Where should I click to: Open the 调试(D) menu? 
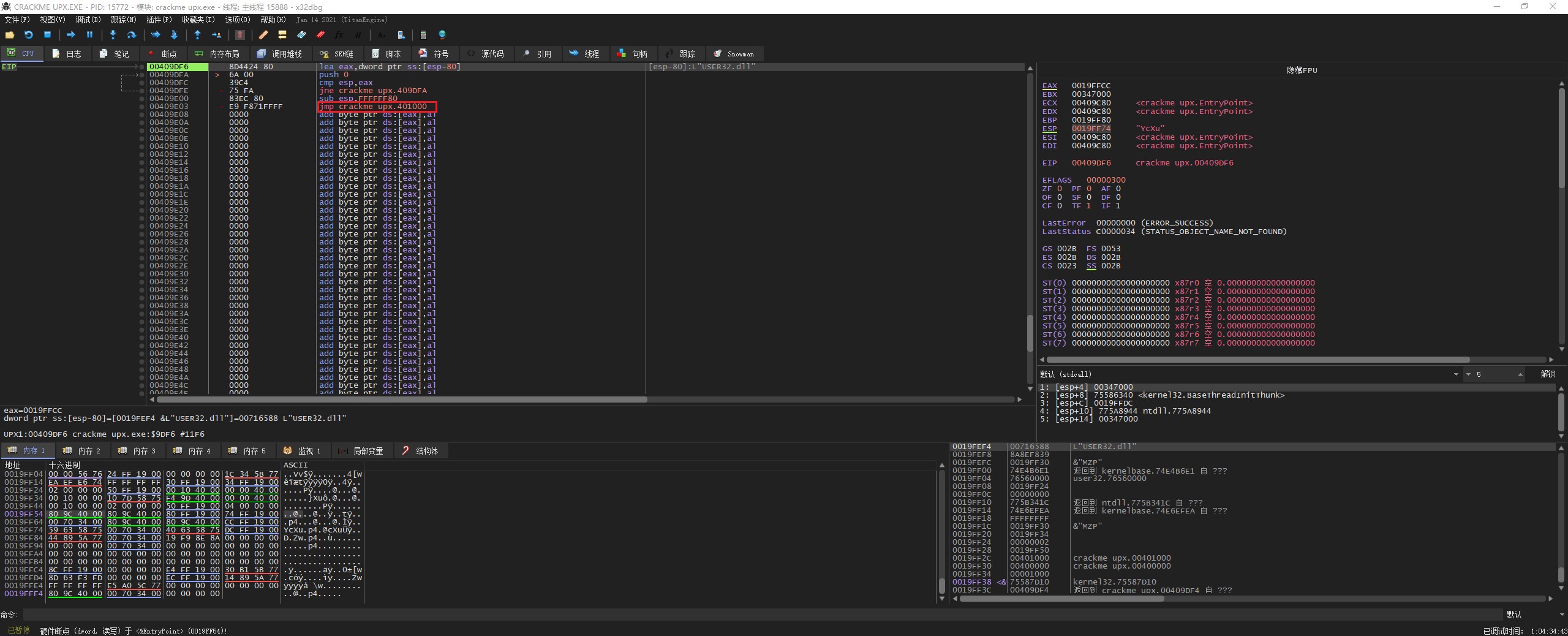(x=88, y=20)
